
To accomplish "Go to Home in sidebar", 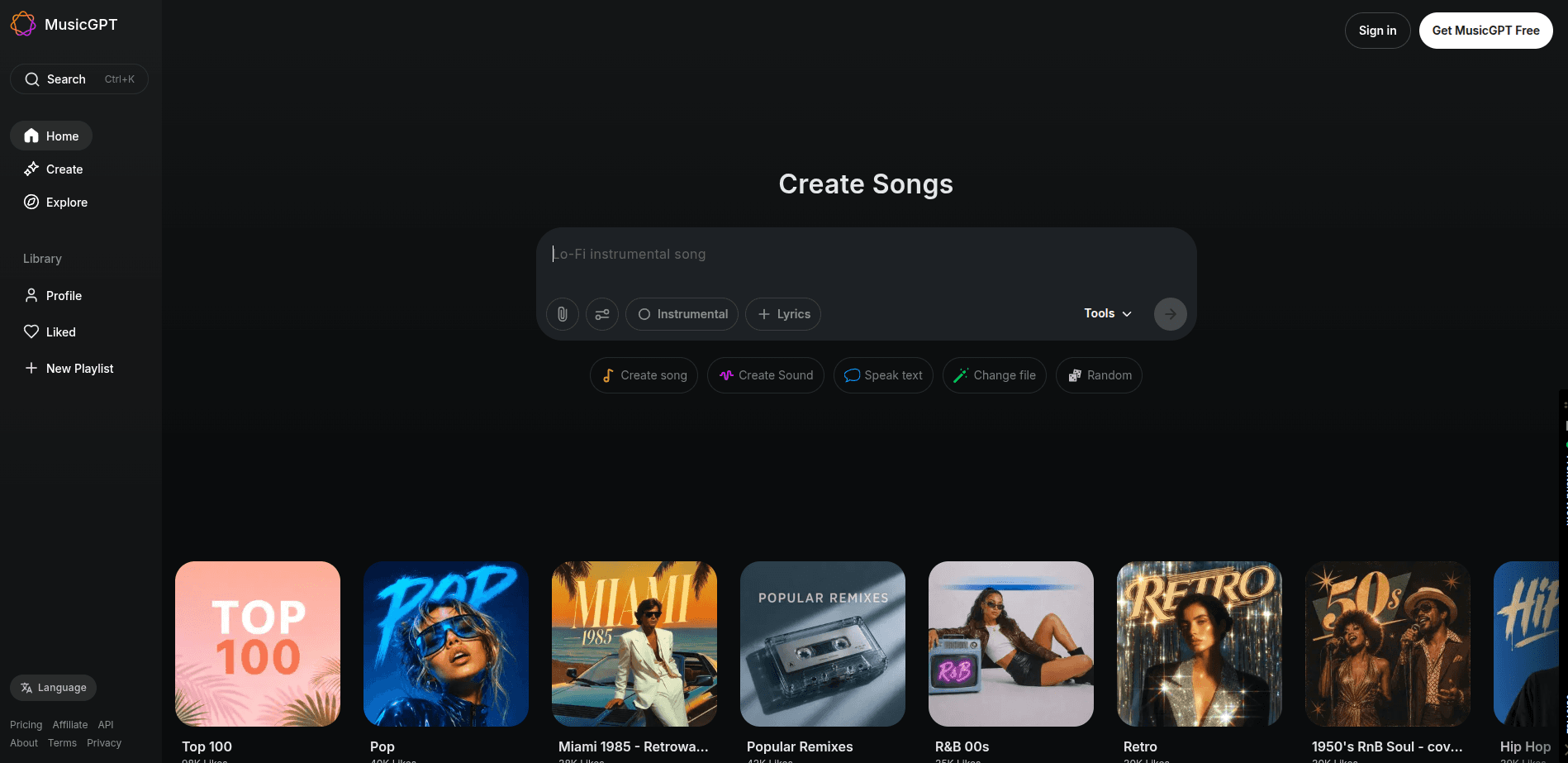I will [x=51, y=136].
